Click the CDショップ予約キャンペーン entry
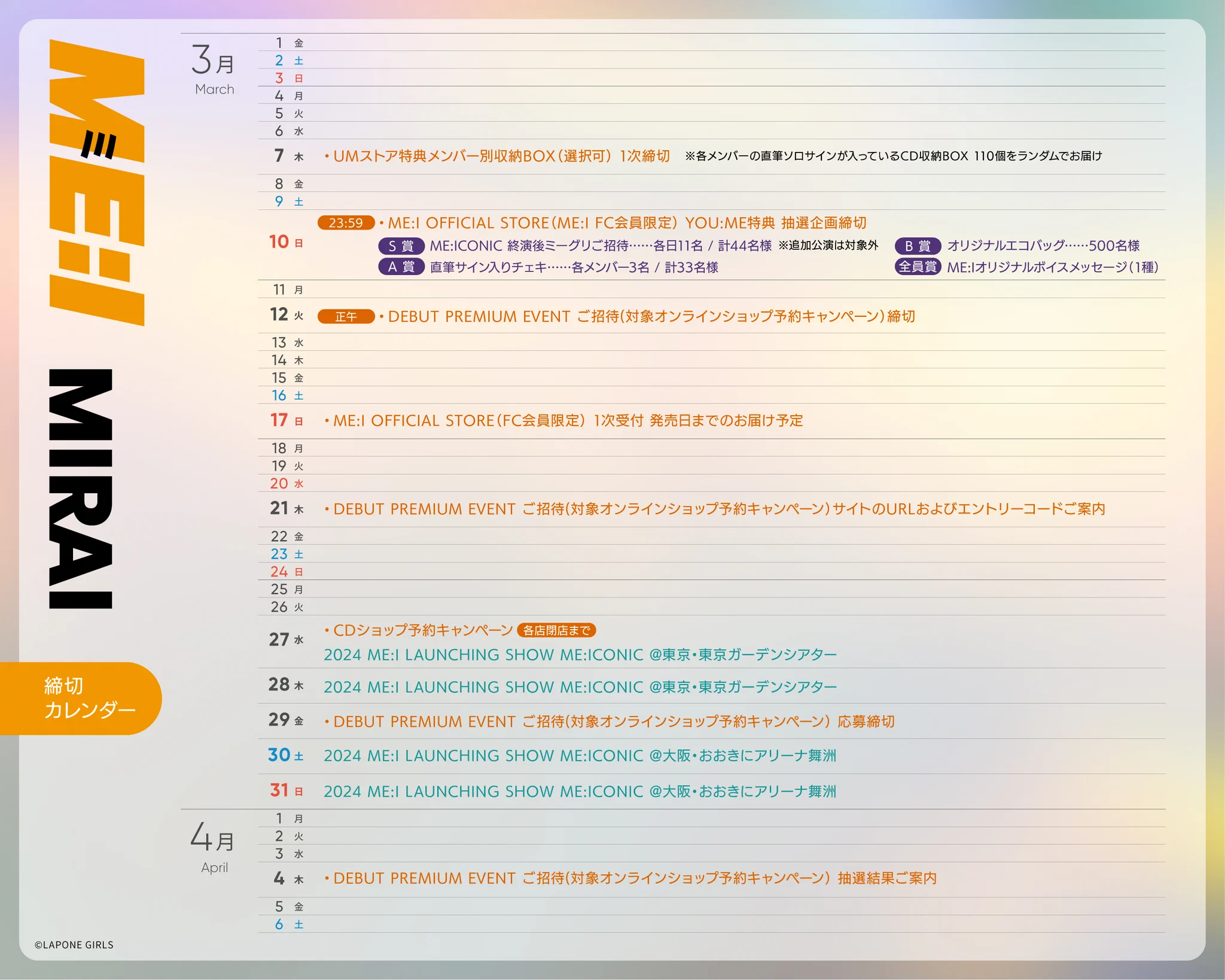The height and width of the screenshot is (980, 1225). click(419, 630)
